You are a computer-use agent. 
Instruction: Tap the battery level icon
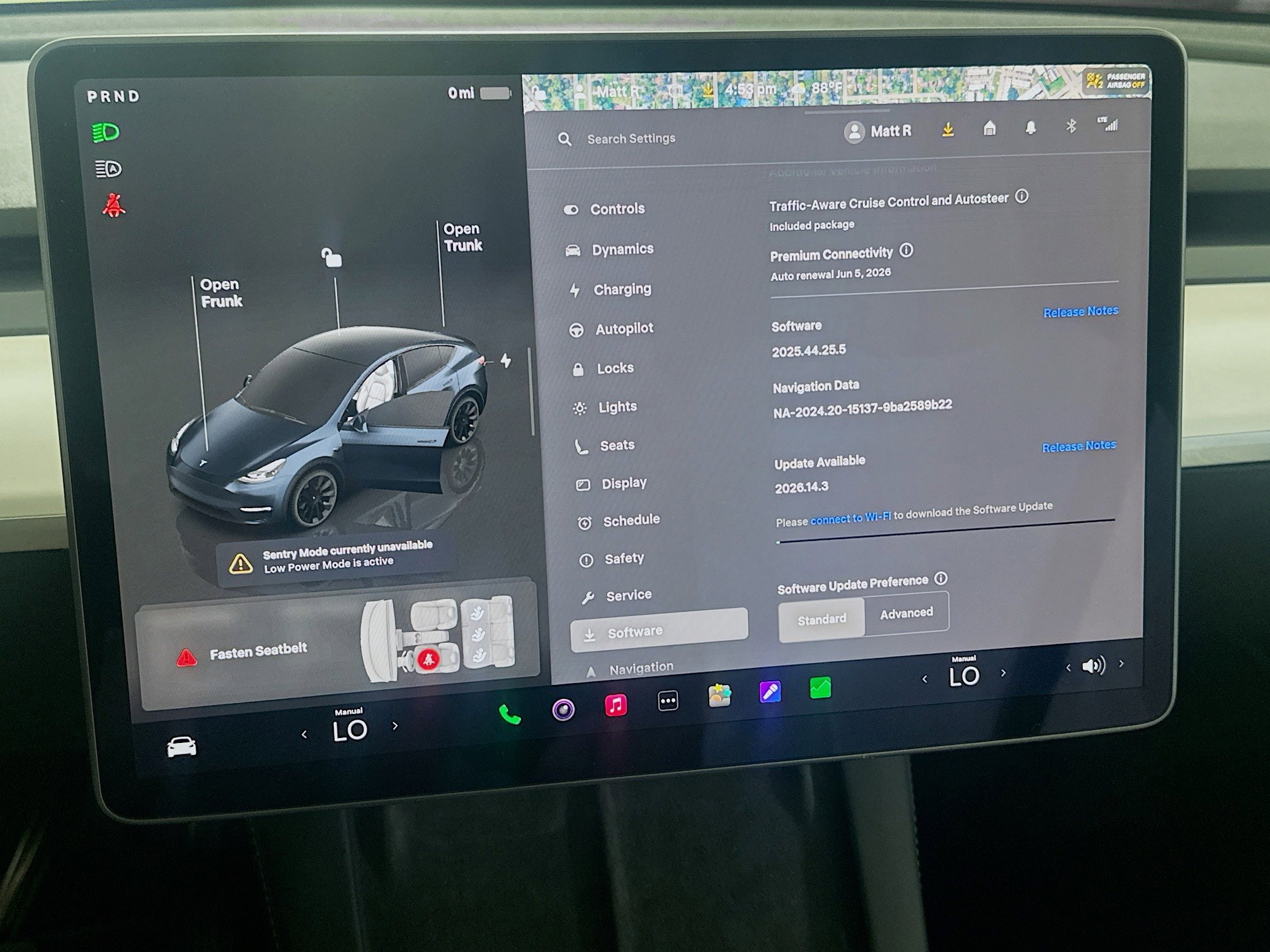[x=495, y=93]
